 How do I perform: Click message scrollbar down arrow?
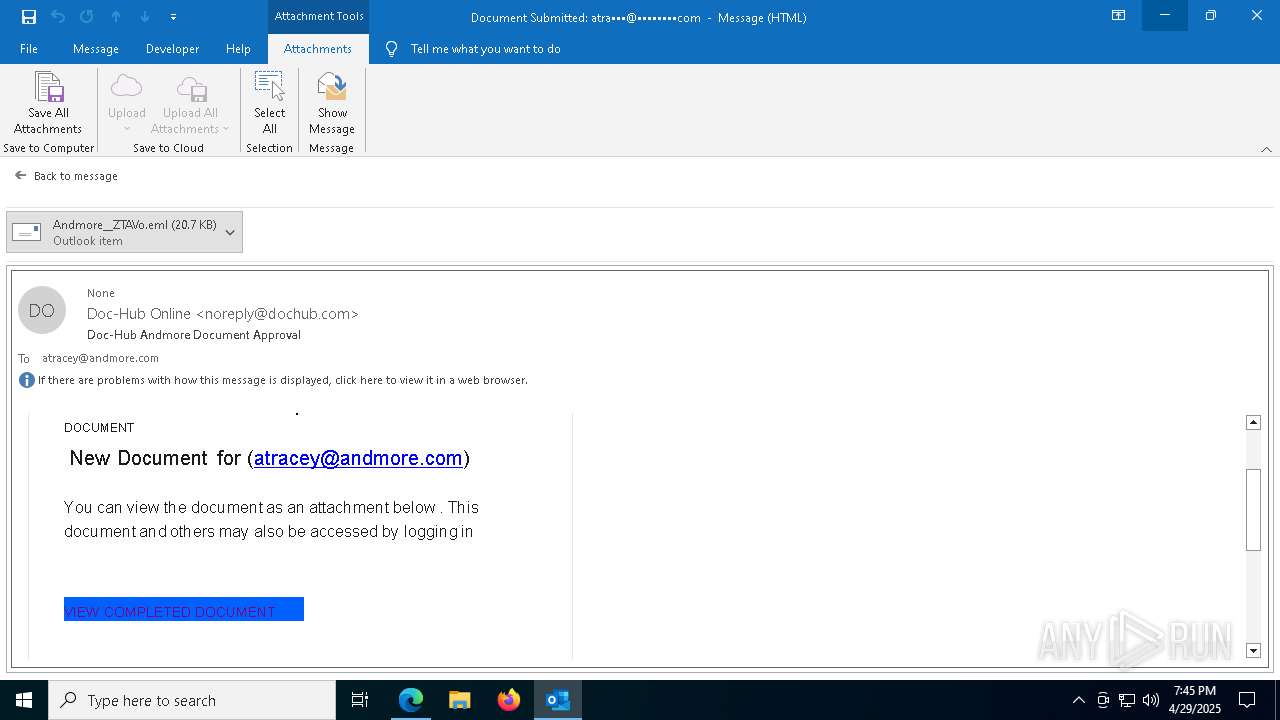pos(1253,651)
